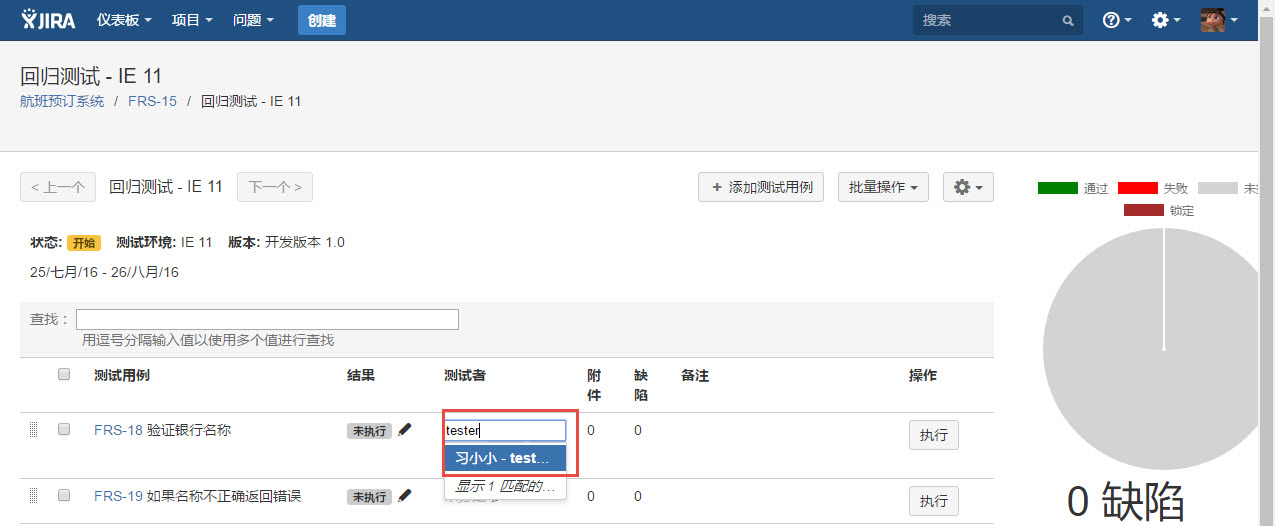The image size is (1275, 526).
Task: Open the user avatar menu
Action: 1219,20
